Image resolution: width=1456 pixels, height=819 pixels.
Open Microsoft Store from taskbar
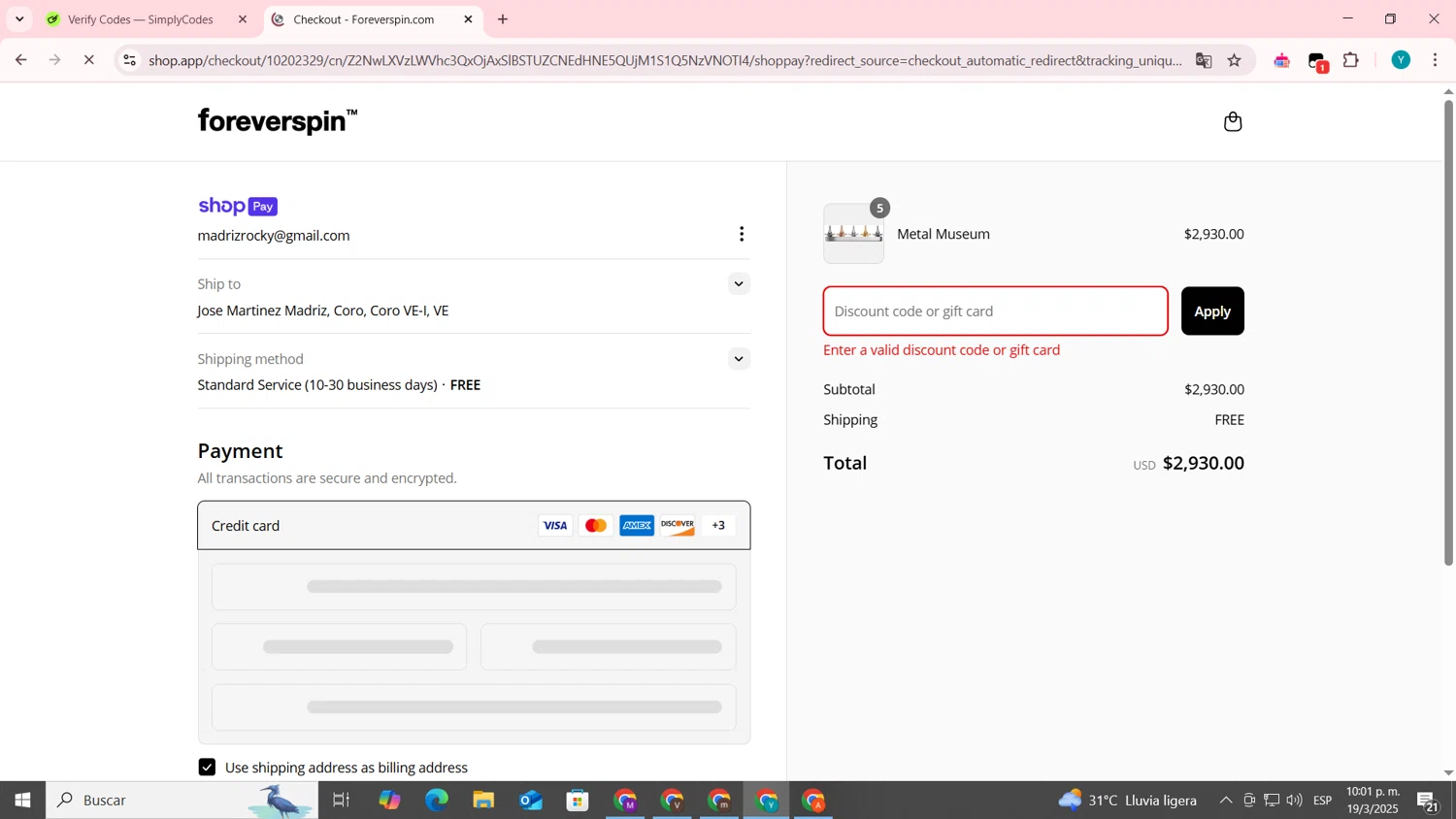(579, 801)
